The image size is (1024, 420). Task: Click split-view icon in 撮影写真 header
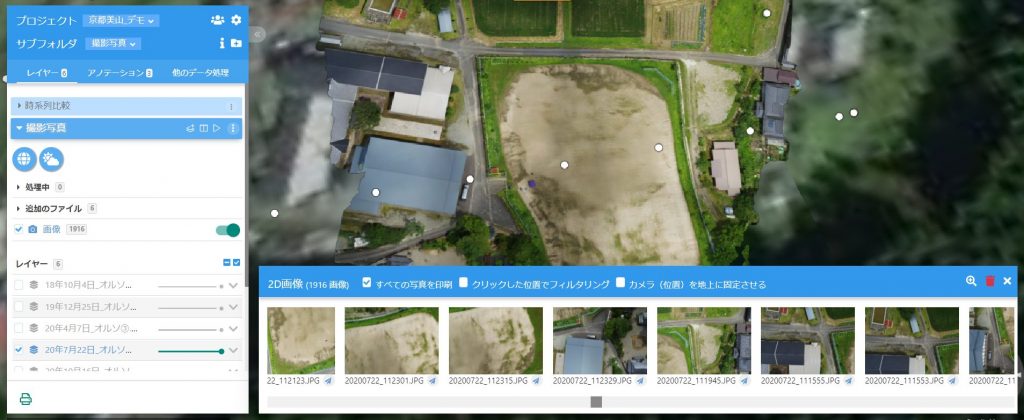coord(203,129)
